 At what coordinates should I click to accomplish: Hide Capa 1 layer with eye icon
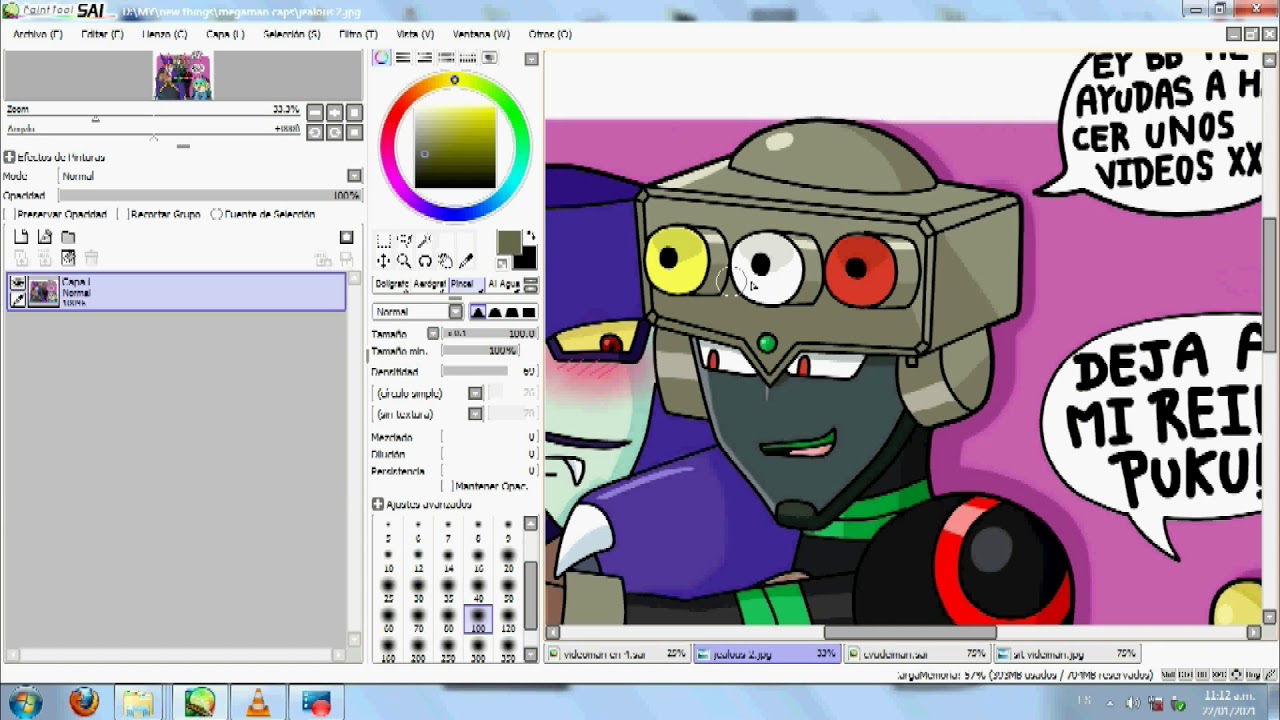point(18,284)
